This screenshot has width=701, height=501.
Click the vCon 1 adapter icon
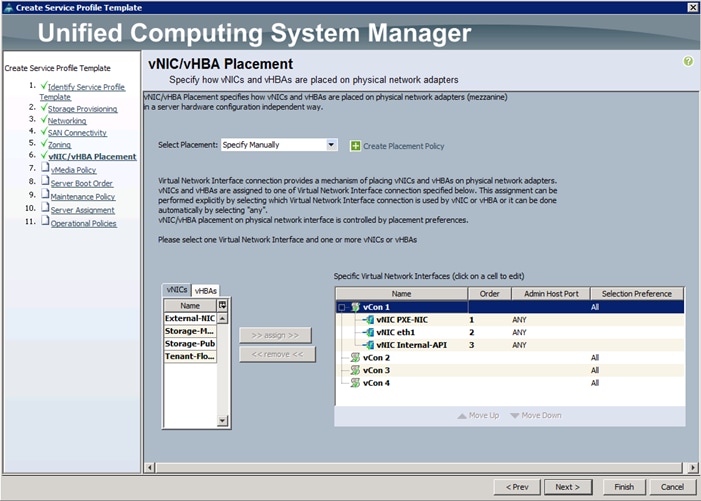point(355,307)
